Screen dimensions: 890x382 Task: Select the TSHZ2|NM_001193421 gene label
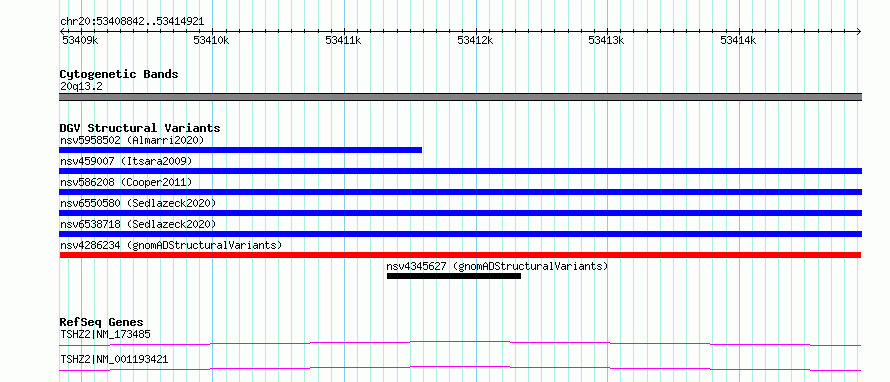pos(114,359)
